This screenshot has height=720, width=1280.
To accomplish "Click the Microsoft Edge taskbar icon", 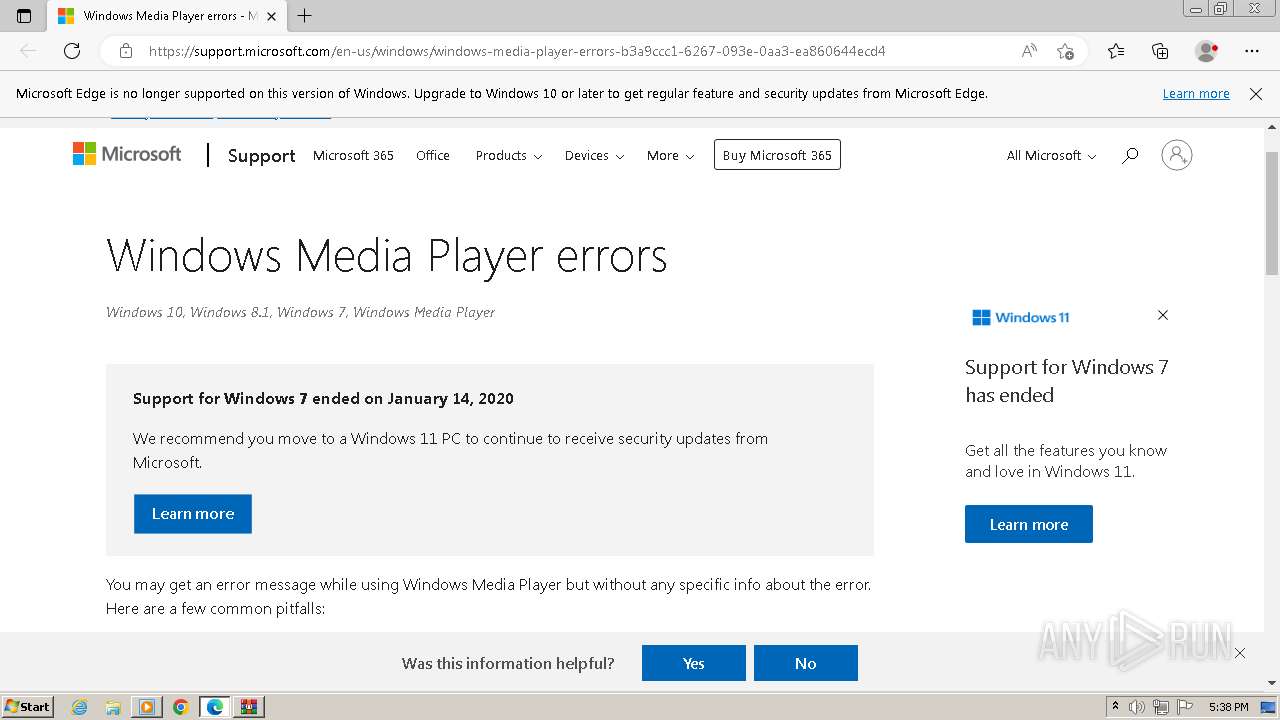I will coord(215,707).
